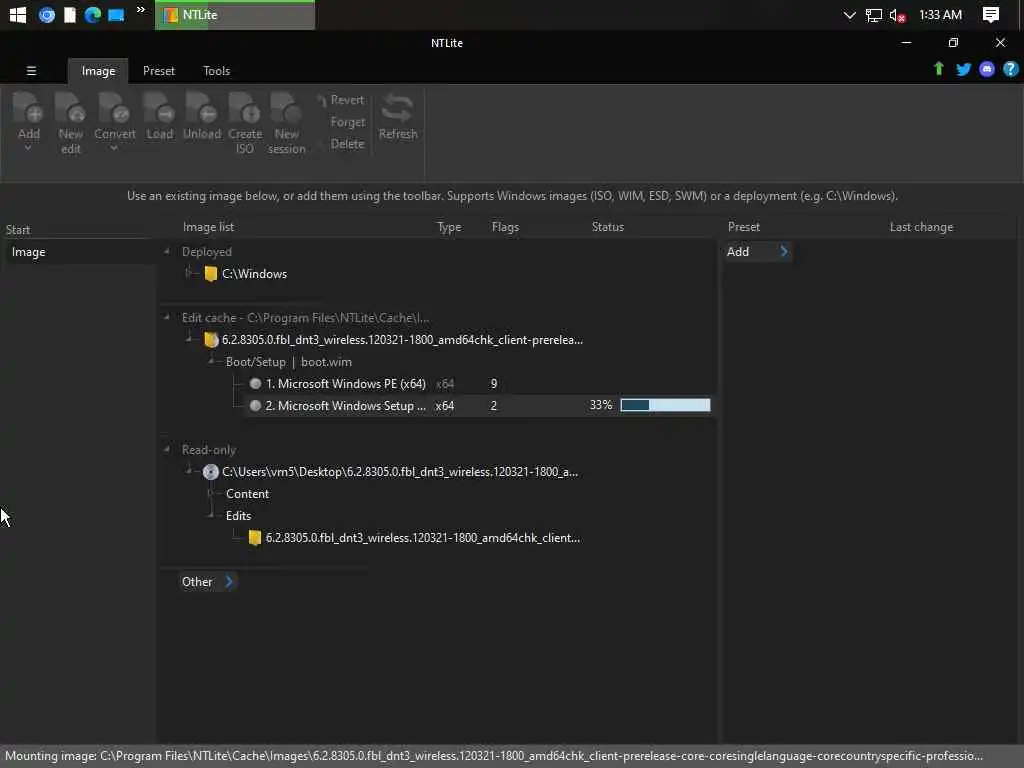Click the Create ISO toolbar icon

click(x=244, y=108)
